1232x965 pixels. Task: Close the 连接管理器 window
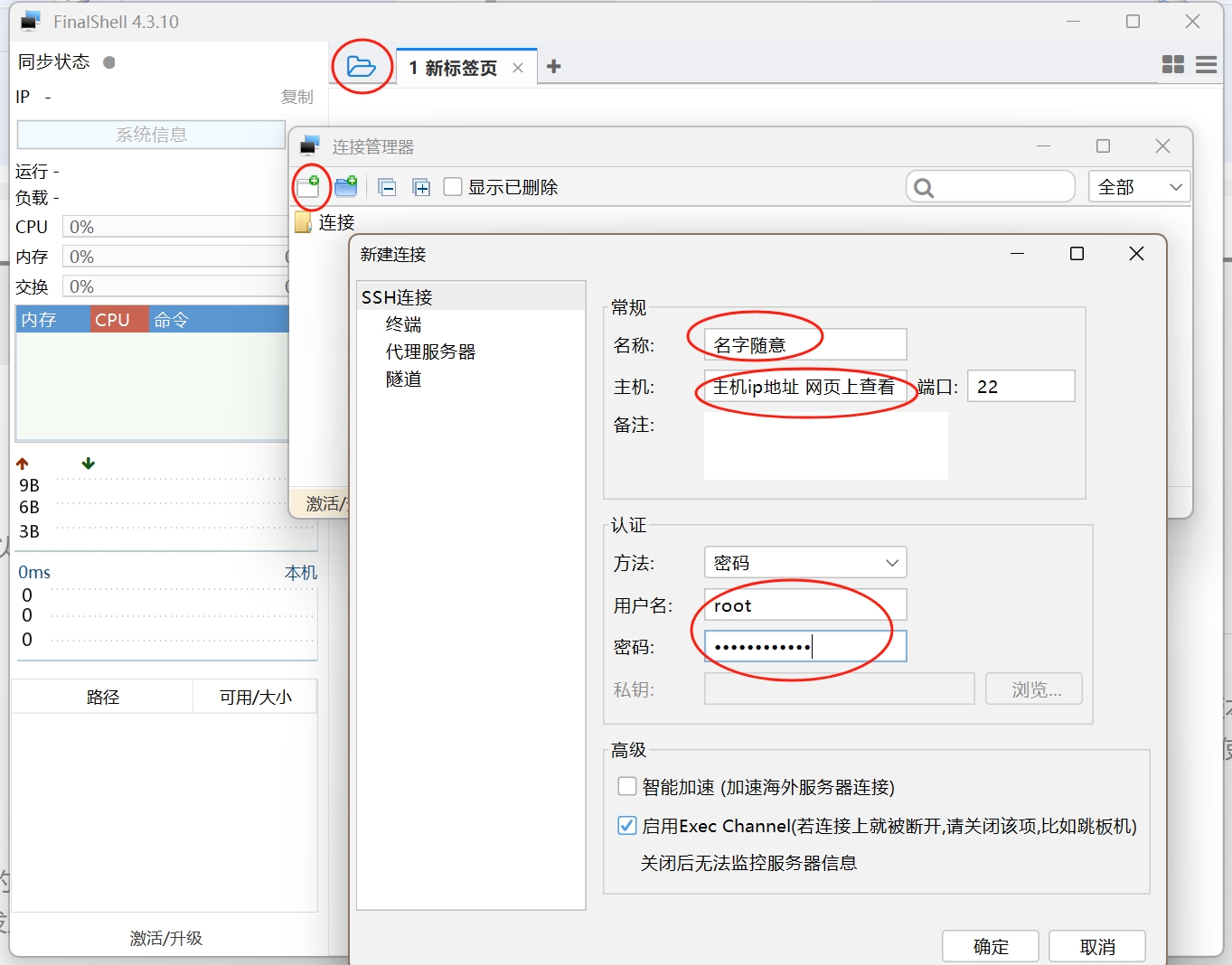[x=1162, y=146]
